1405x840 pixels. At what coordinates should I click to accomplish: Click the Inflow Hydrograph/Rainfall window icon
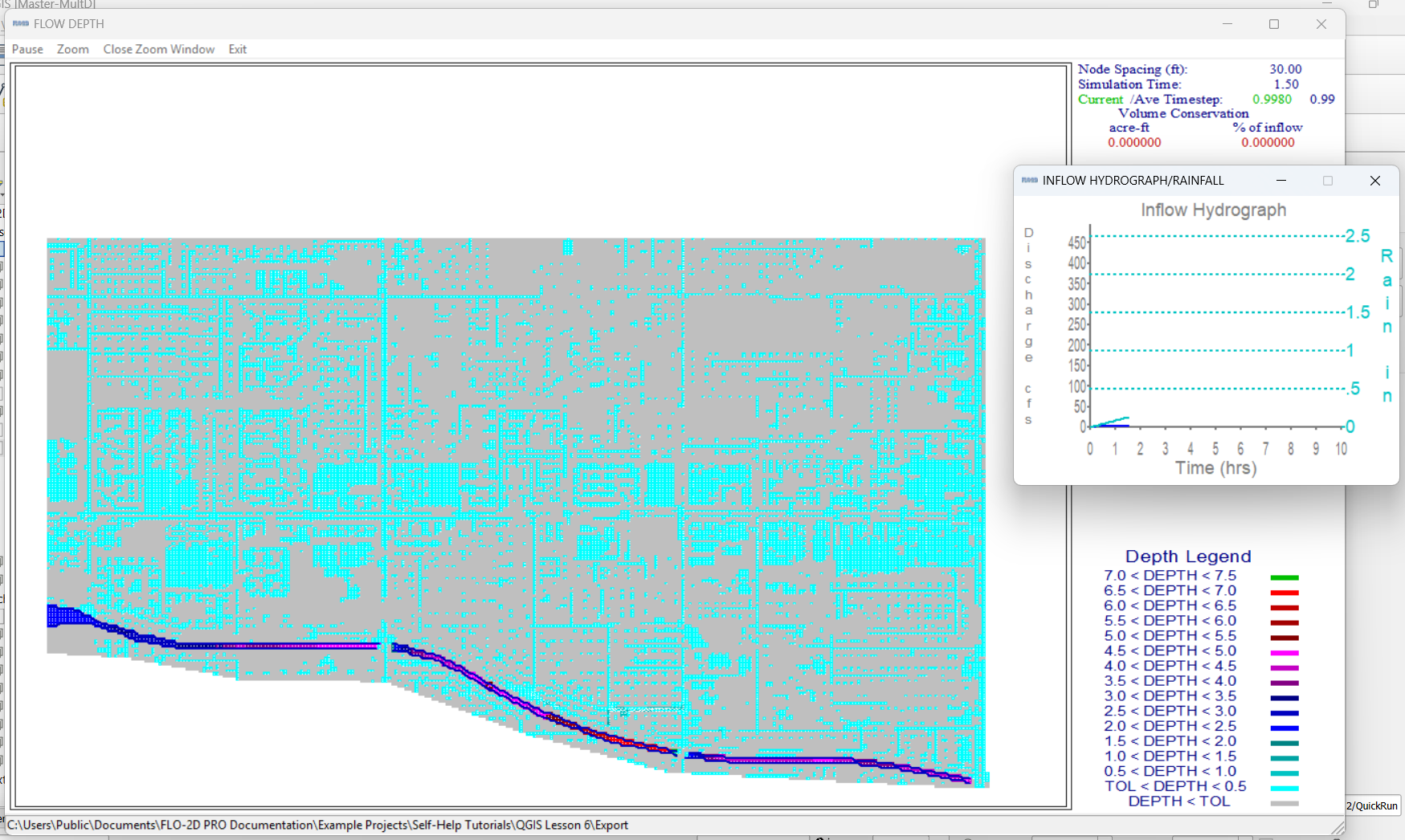pos(1029,181)
